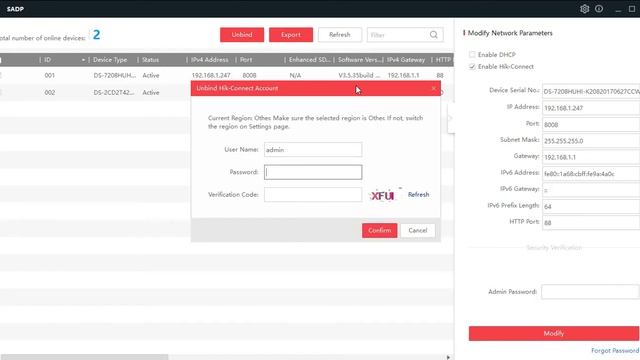
Task: Maximize the SADP window
Action: coord(632,9)
